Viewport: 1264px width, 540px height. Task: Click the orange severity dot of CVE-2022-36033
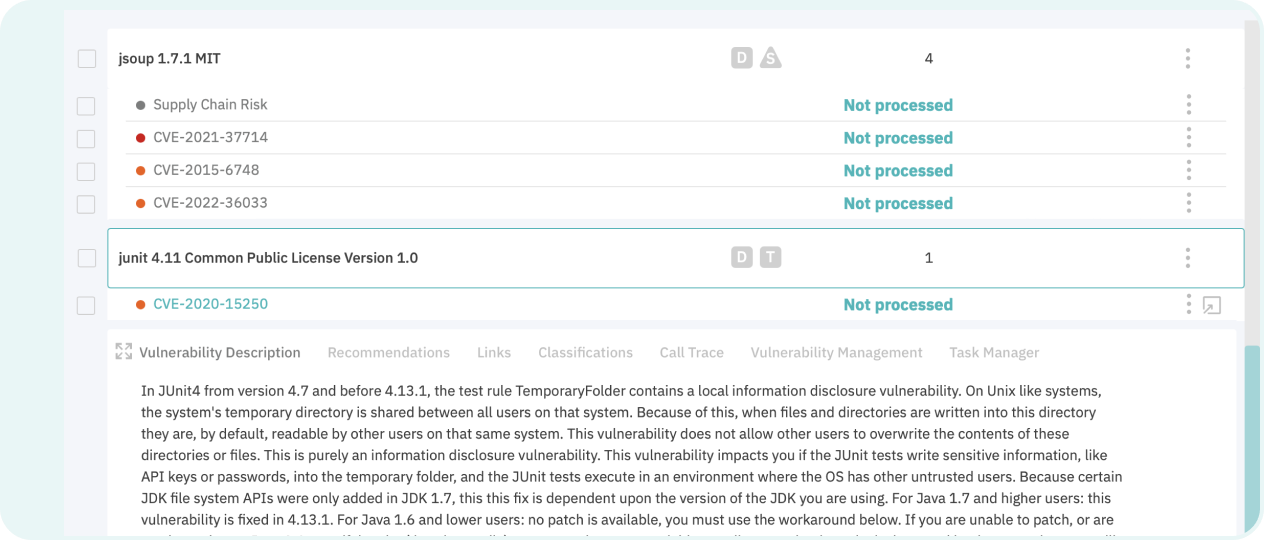coord(141,204)
